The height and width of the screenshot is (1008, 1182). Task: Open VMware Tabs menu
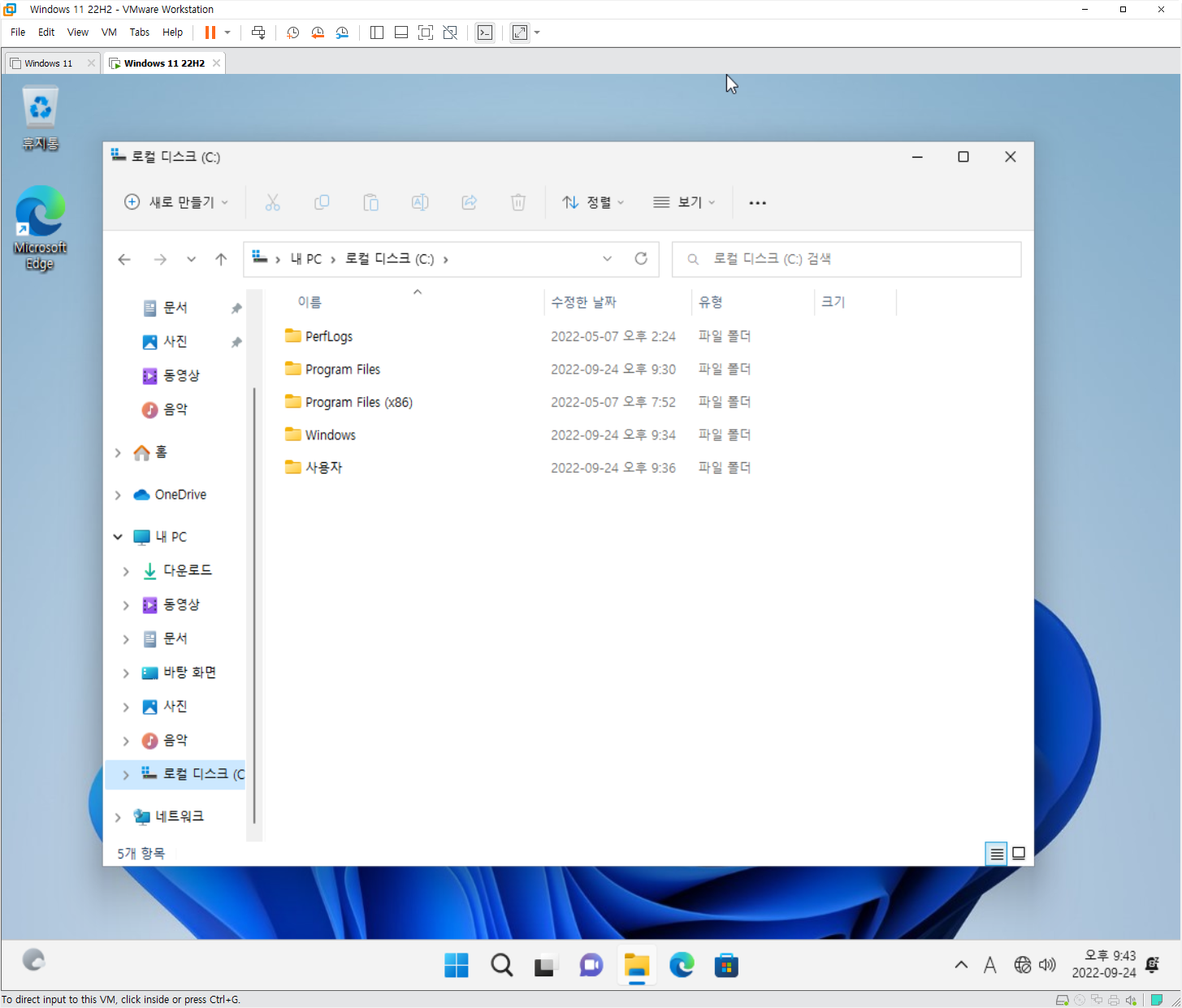pyautogui.click(x=140, y=32)
